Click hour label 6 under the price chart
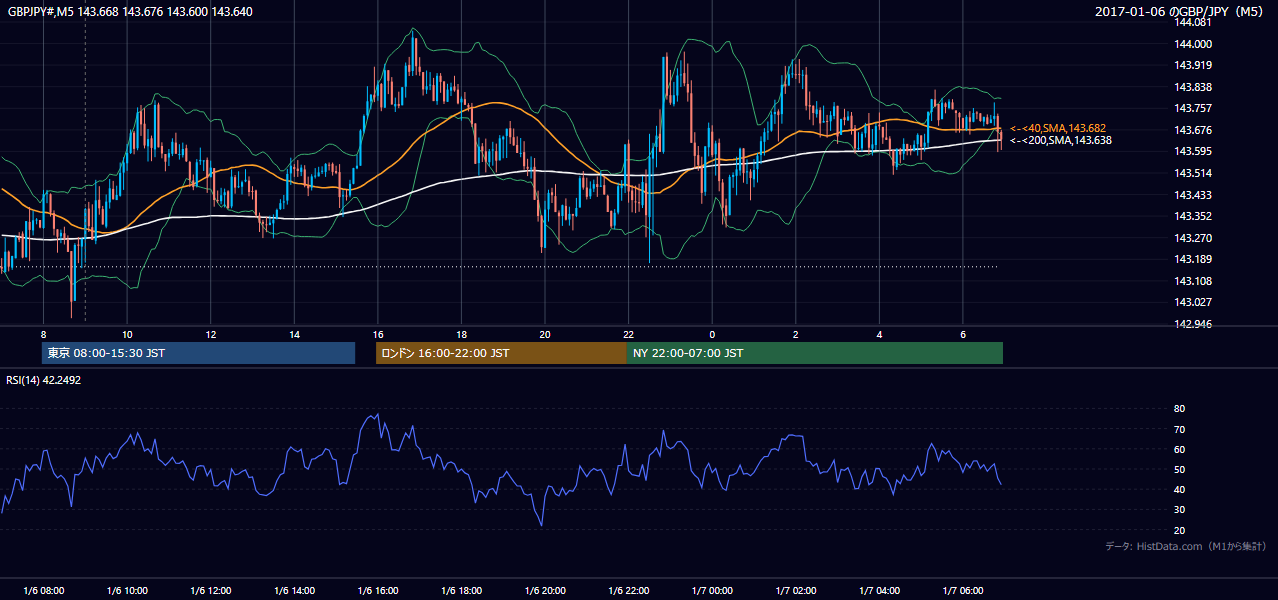The height and width of the screenshot is (600, 1278). point(963,334)
